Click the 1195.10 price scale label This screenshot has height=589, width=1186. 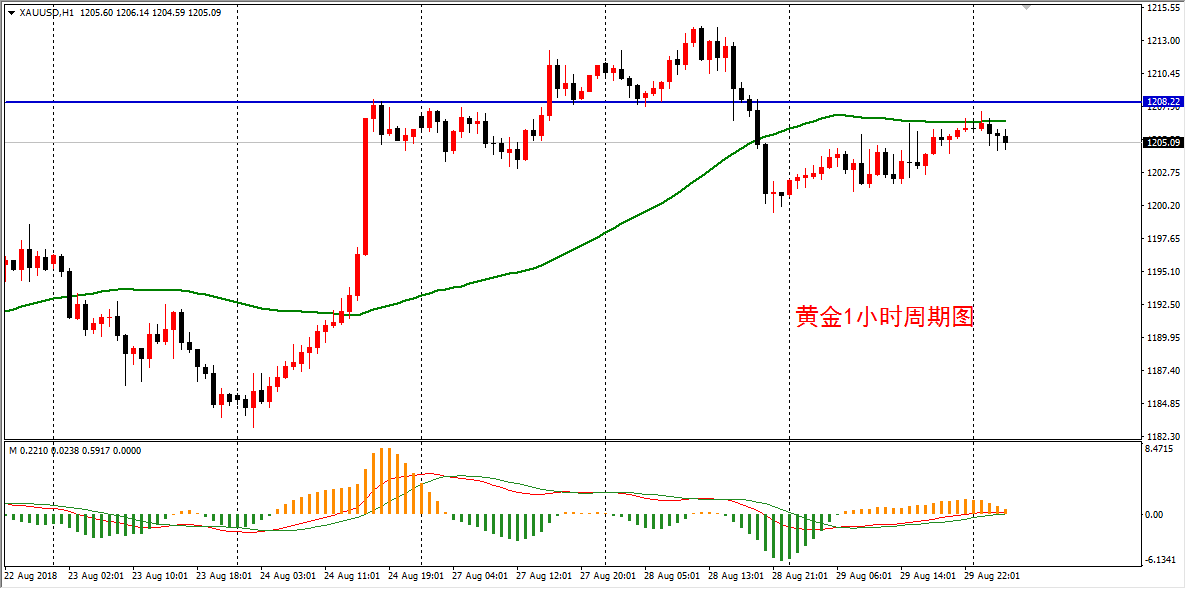point(1162,272)
